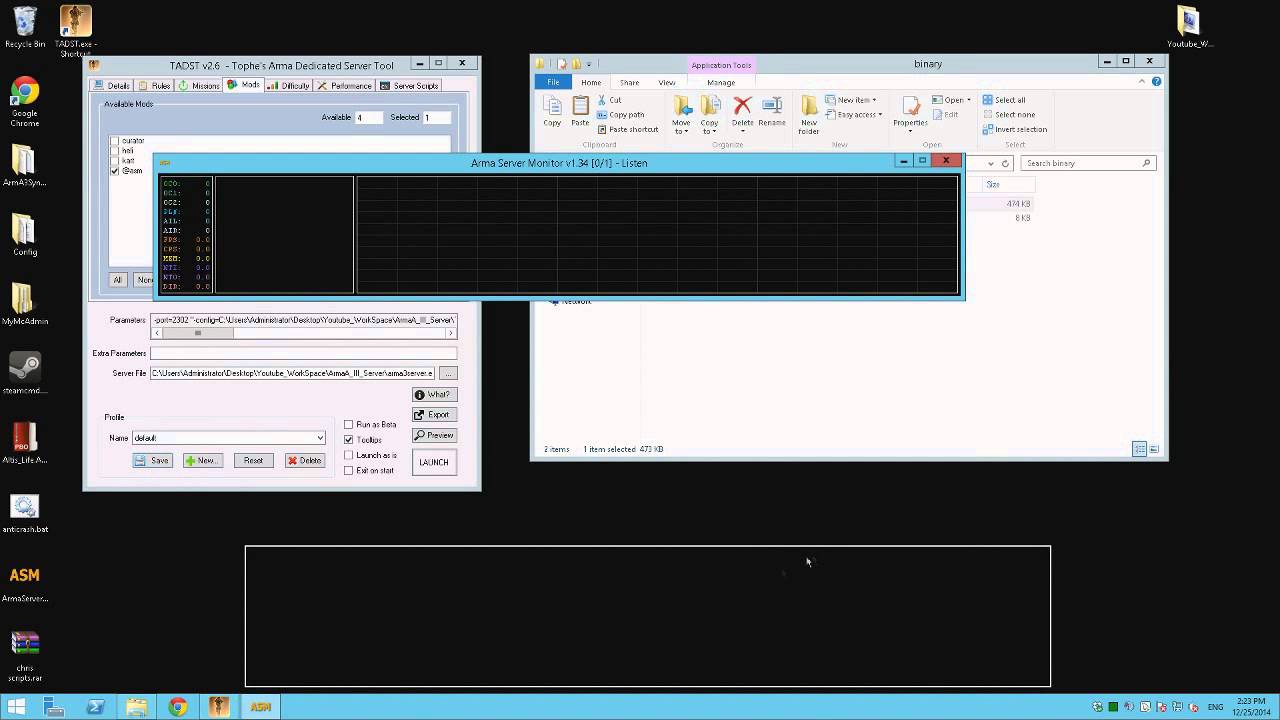This screenshot has width=1280, height=720.
Task: Open the Altis_Life PBO file icon
Action: pos(25,442)
